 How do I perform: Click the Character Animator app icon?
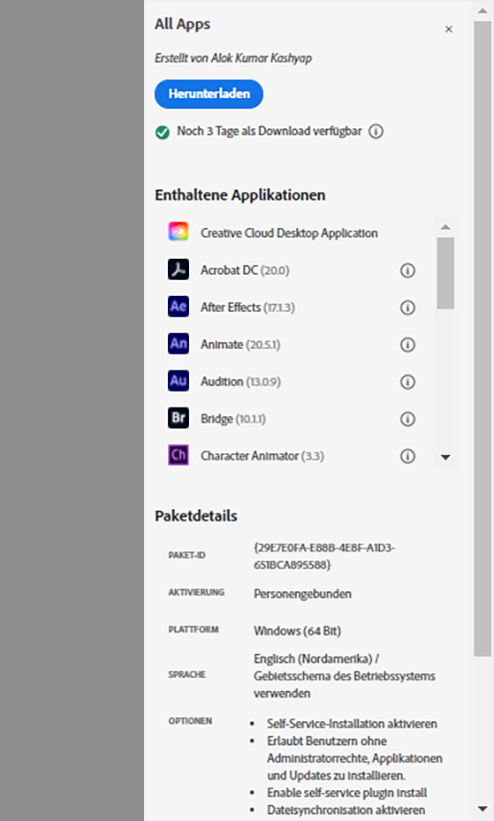[178, 456]
